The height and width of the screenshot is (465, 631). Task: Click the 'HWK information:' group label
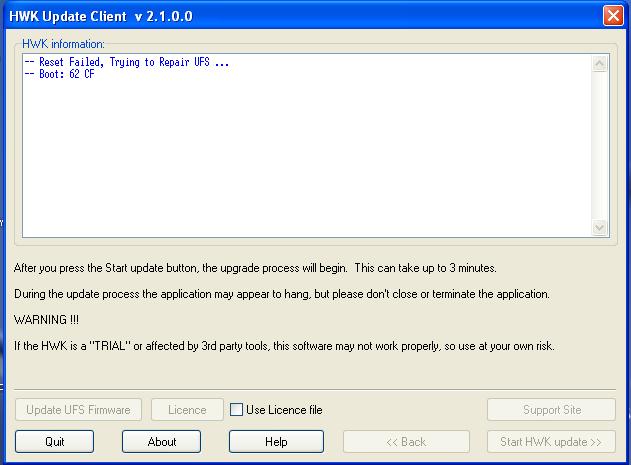click(63, 44)
